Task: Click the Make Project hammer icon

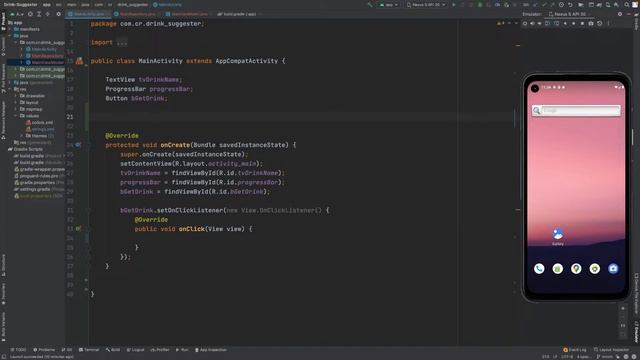Action: click(370, 5)
